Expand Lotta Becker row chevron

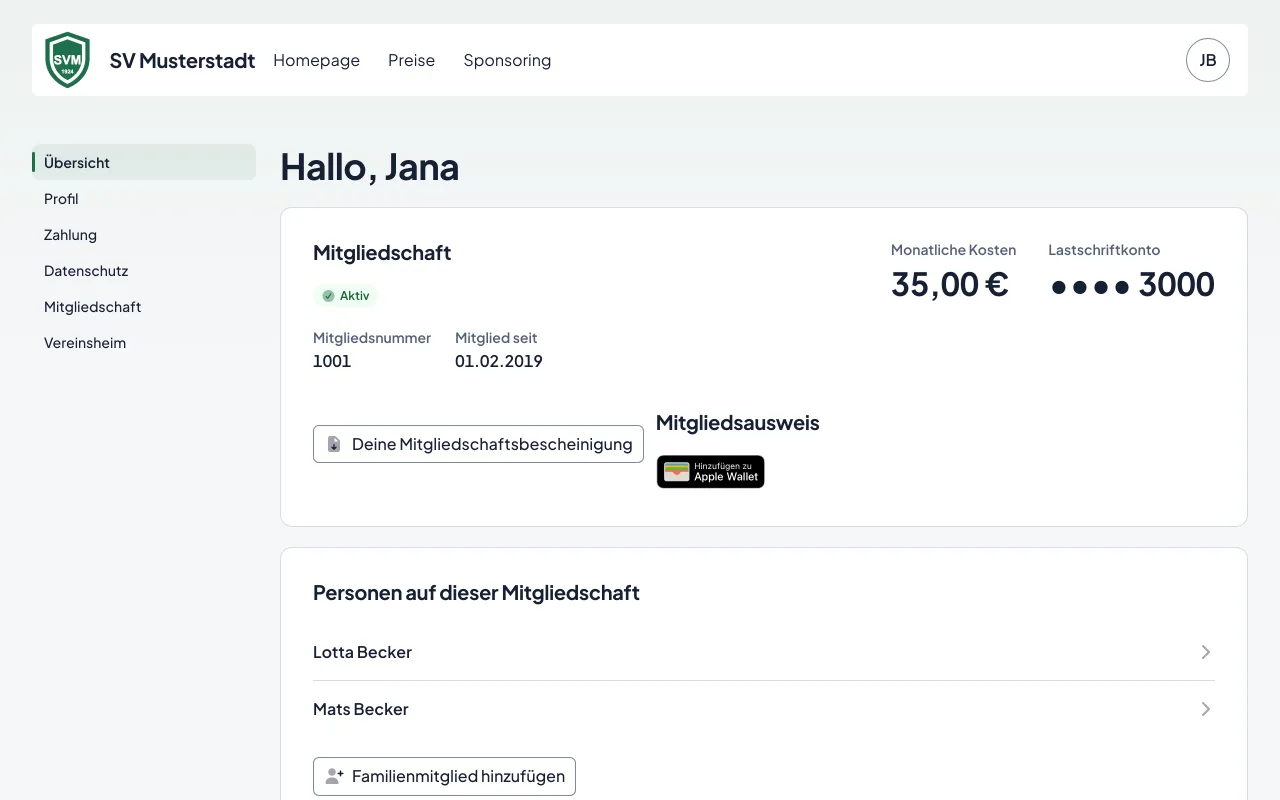coord(1206,652)
